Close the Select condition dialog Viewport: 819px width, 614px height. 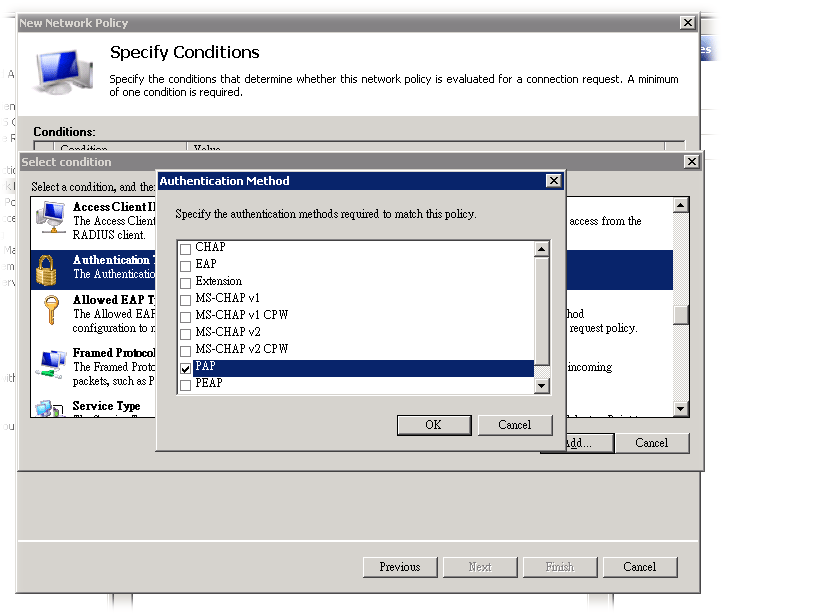click(691, 162)
